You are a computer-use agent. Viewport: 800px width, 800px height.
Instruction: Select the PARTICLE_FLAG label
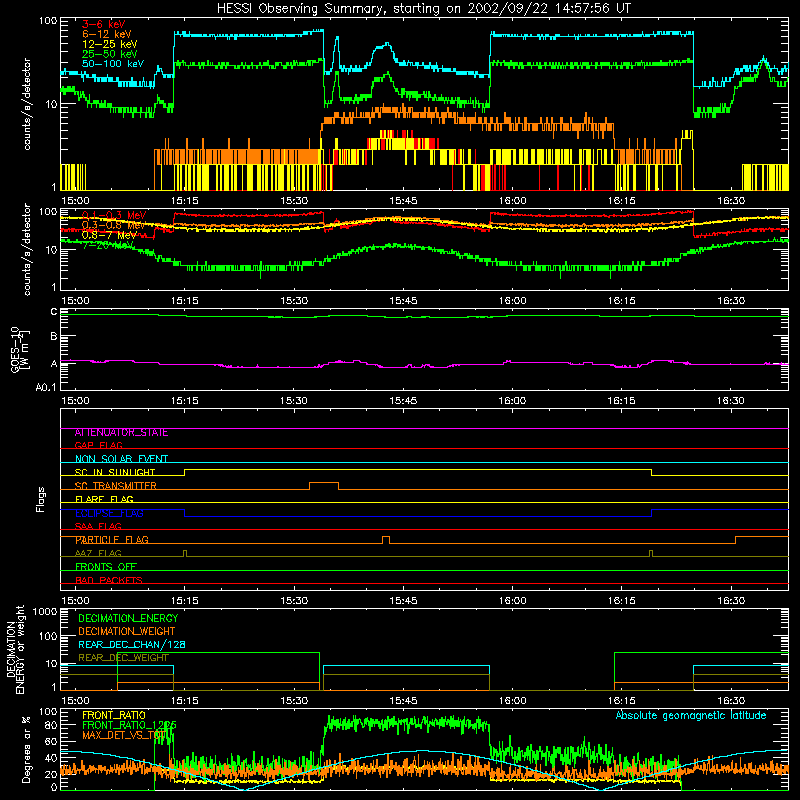[112, 540]
